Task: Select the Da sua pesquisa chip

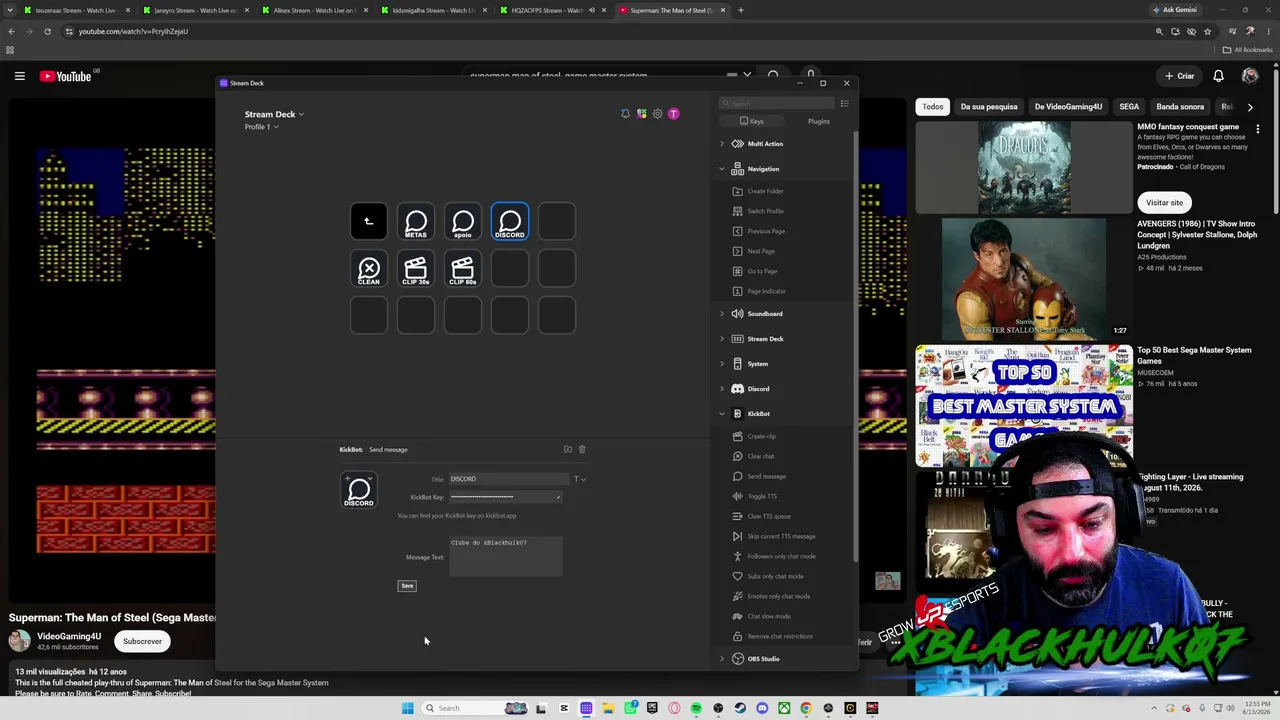Action: click(989, 107)
